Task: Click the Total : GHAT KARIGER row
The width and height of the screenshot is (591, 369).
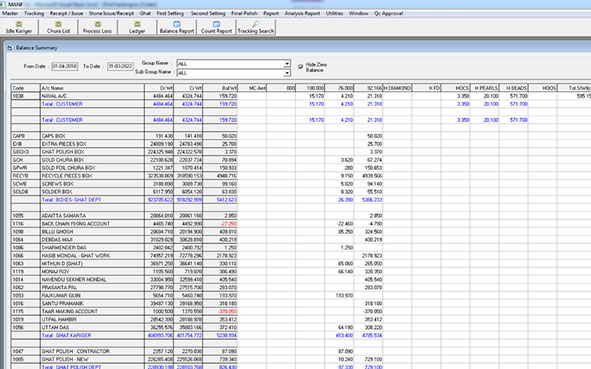Action: click(x=67, y=335)
